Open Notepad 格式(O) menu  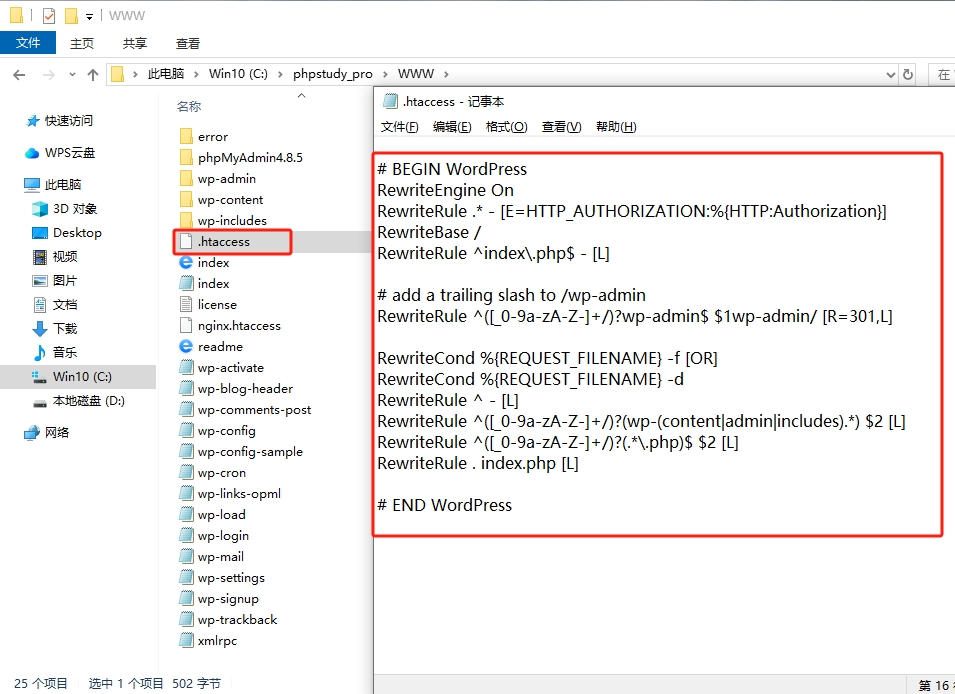(506, 127)
